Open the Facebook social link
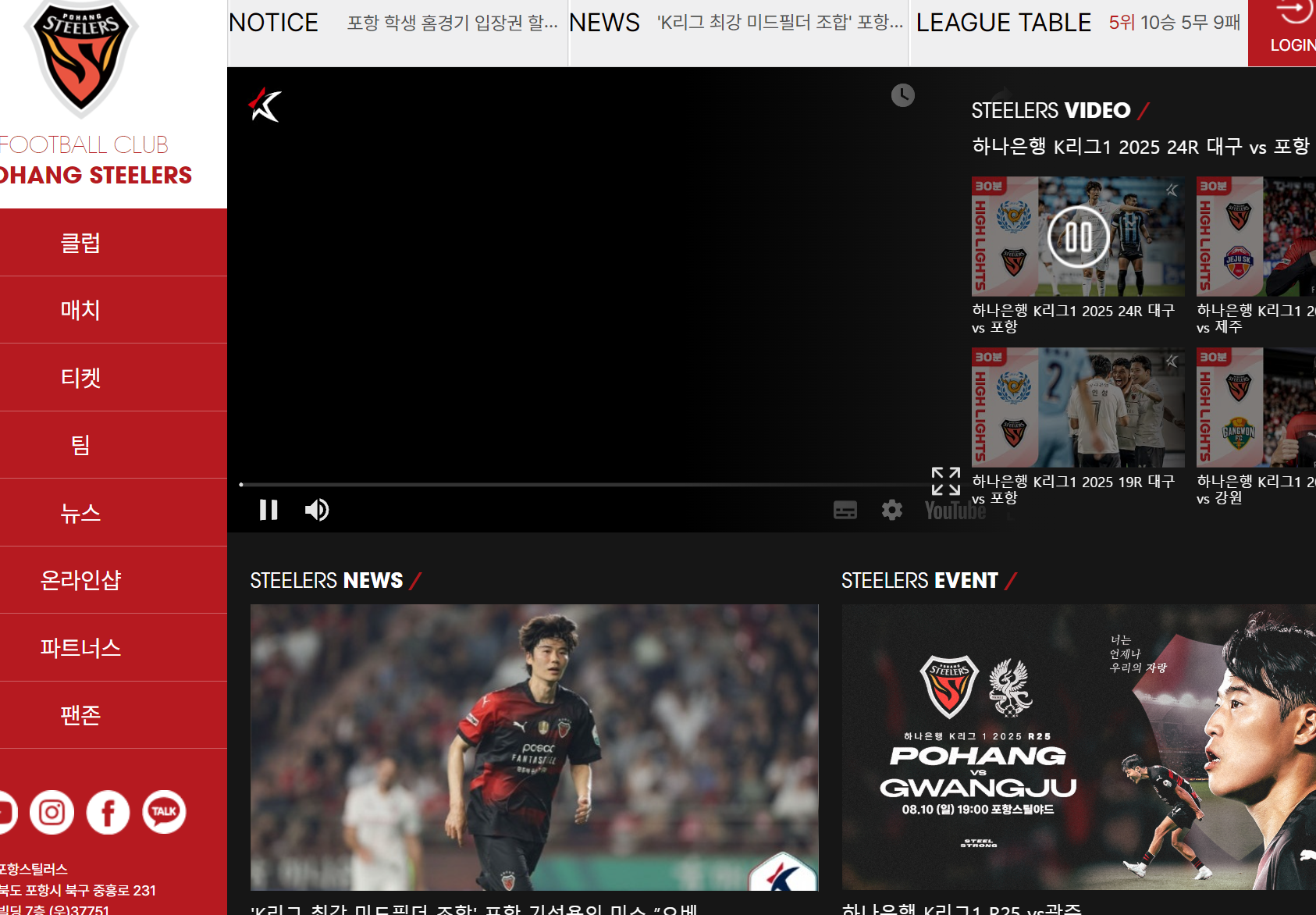 click(108, 812)
